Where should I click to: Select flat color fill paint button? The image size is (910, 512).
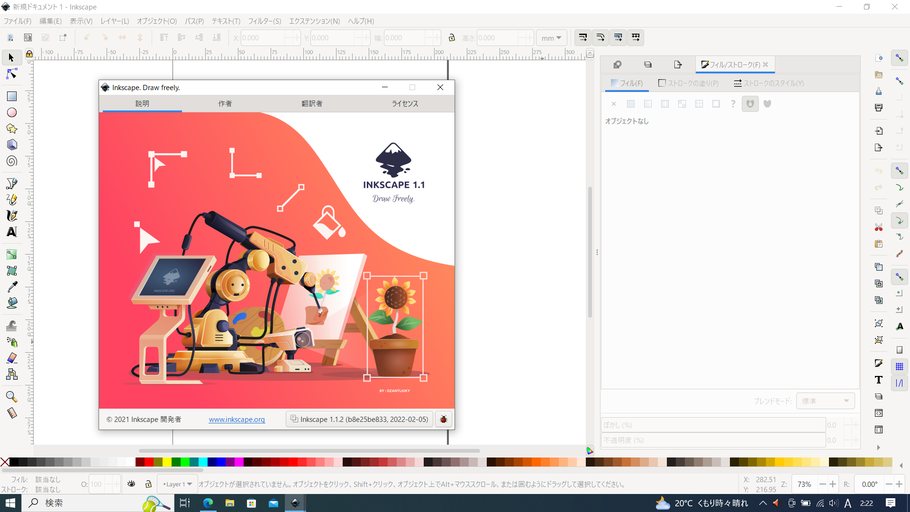click(x=631, y=104)
